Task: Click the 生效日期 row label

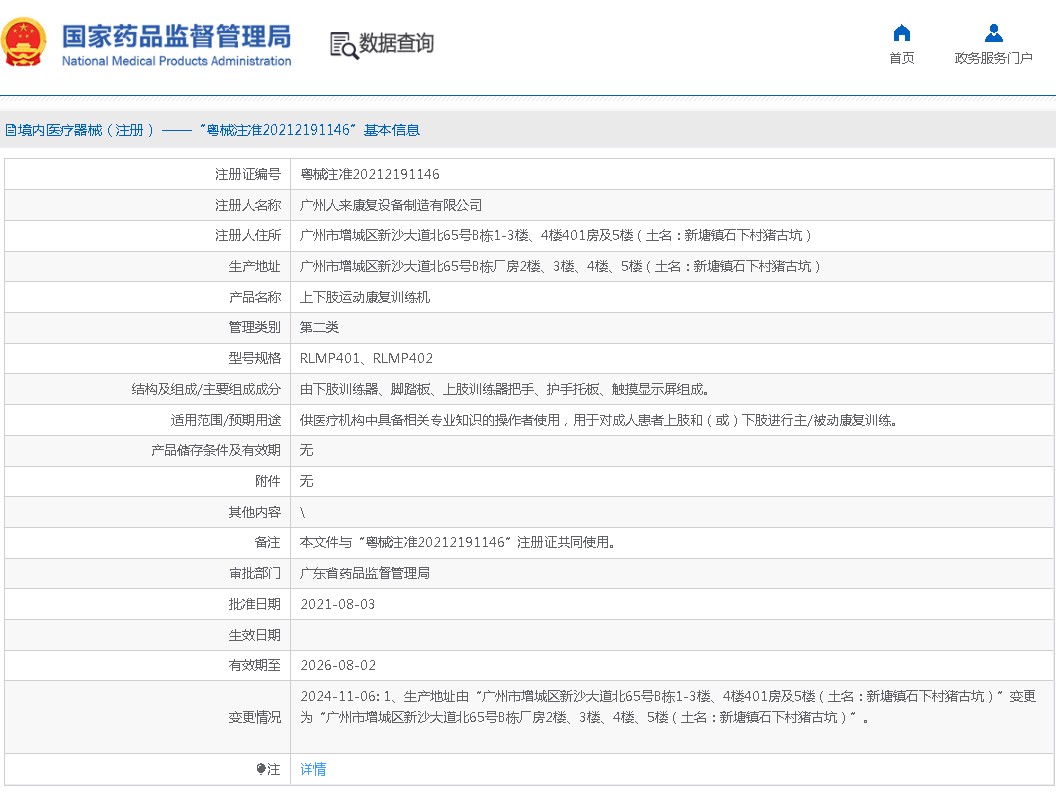Action: [254, 635]
